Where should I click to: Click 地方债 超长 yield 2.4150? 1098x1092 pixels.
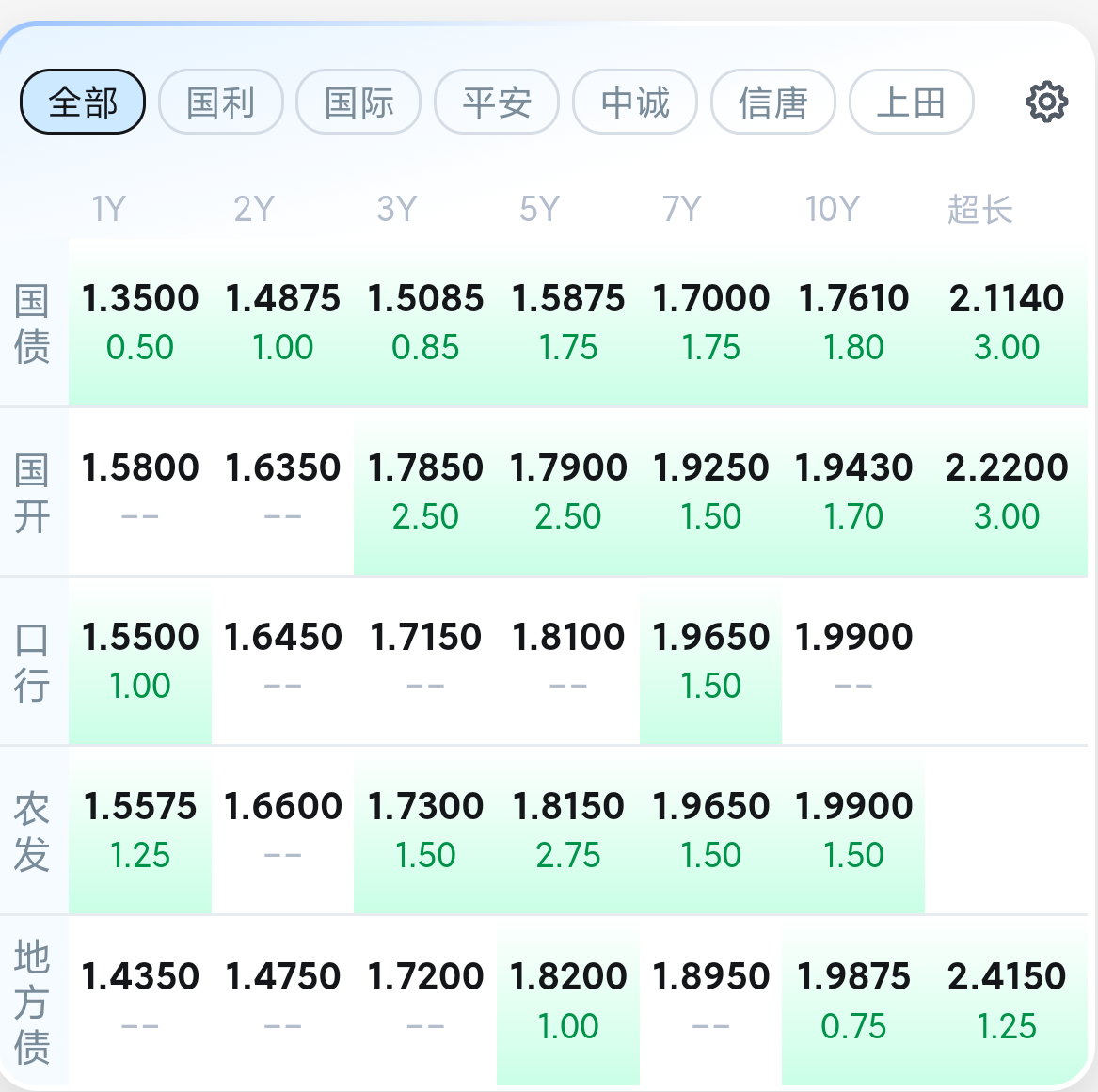(x=1006, y=999)
